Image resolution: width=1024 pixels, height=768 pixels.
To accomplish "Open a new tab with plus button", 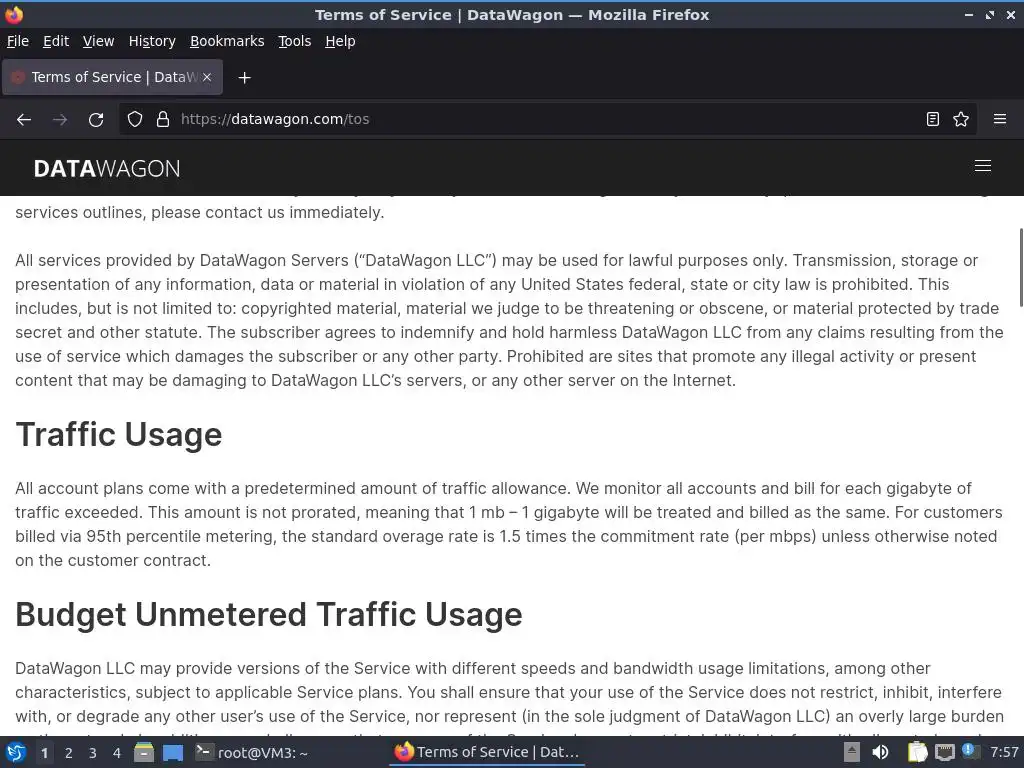I will pos(244,78).
